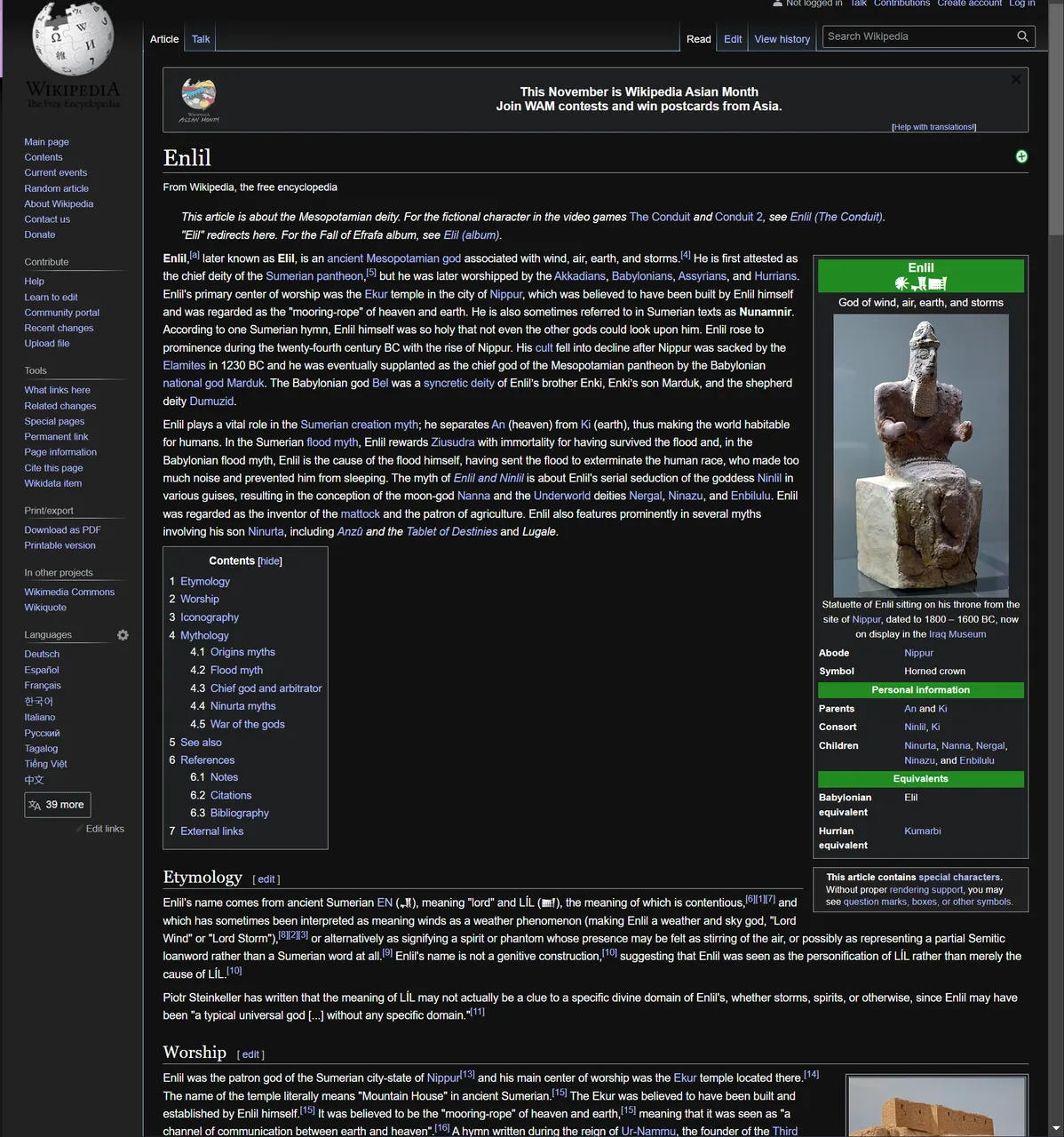Edit the Etymology section
Screen dimensions: 1064x1137
[x=266, y=879]
